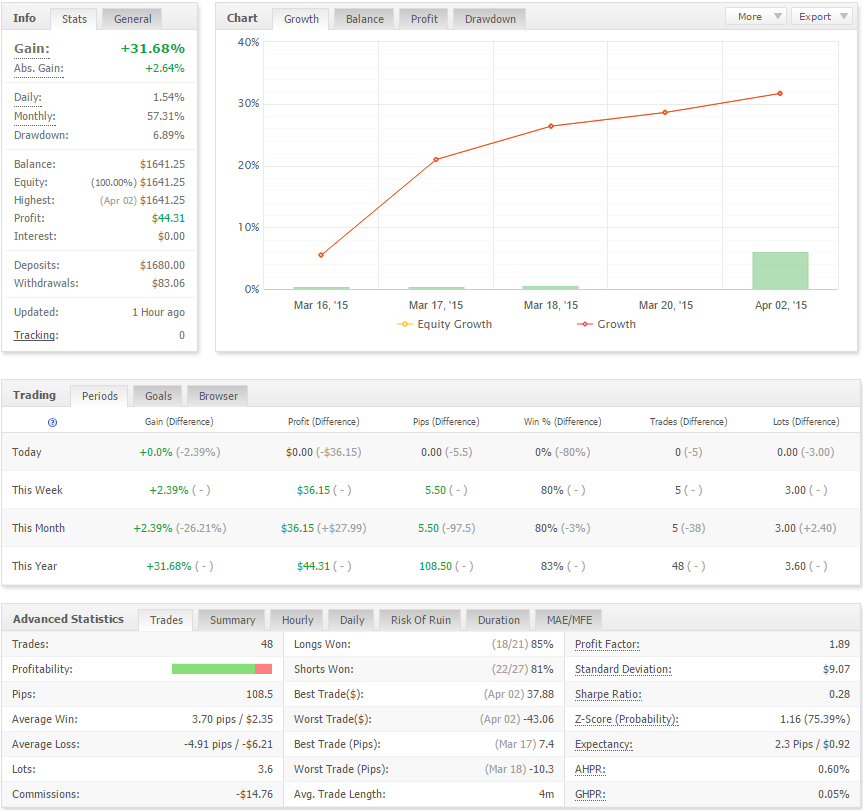Click the Today row label
The height and width of the screenshot is (810, 863).
(x=27, y=452)
